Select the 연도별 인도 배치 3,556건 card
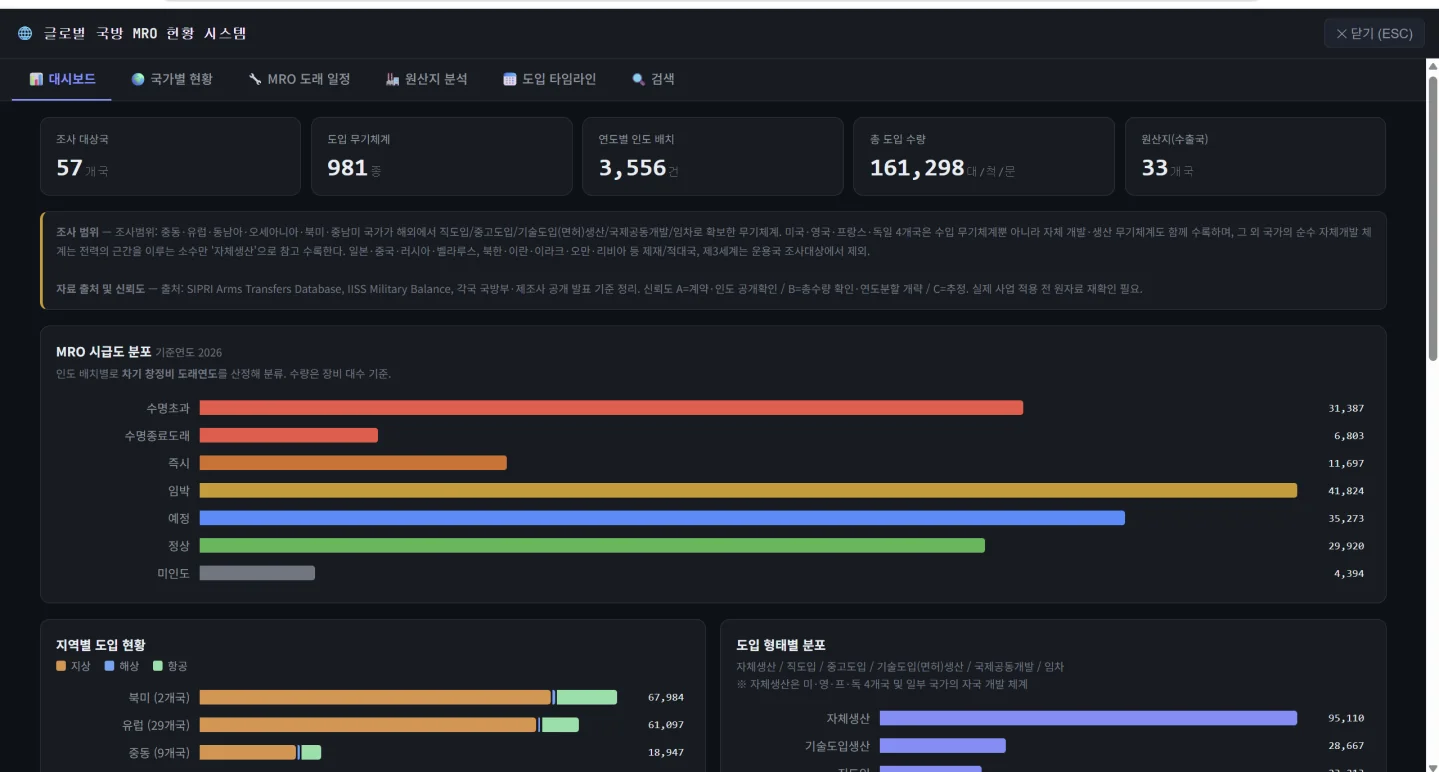 pyautogui.click(x=713, y=156)
